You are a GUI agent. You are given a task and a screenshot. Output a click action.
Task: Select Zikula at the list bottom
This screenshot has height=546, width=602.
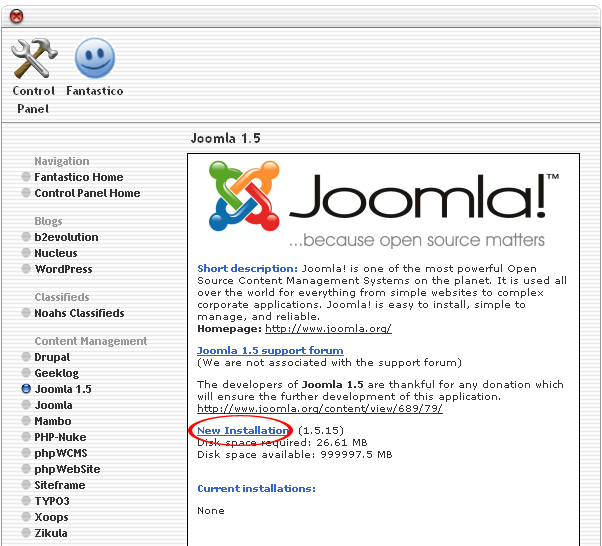pyautogui.click(x=51, y=533)
